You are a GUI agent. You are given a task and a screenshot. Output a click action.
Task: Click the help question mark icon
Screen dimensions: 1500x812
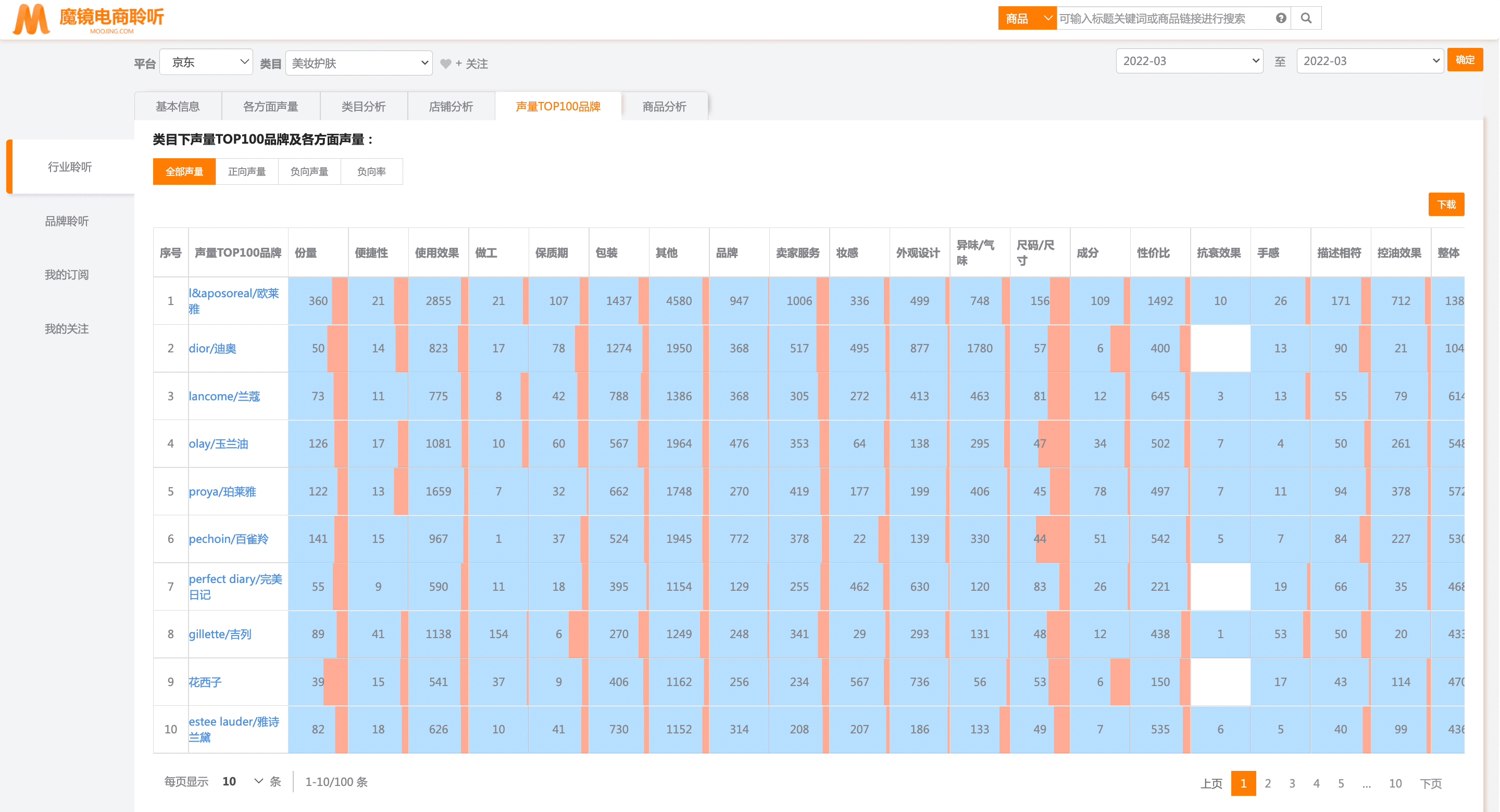1281,18
